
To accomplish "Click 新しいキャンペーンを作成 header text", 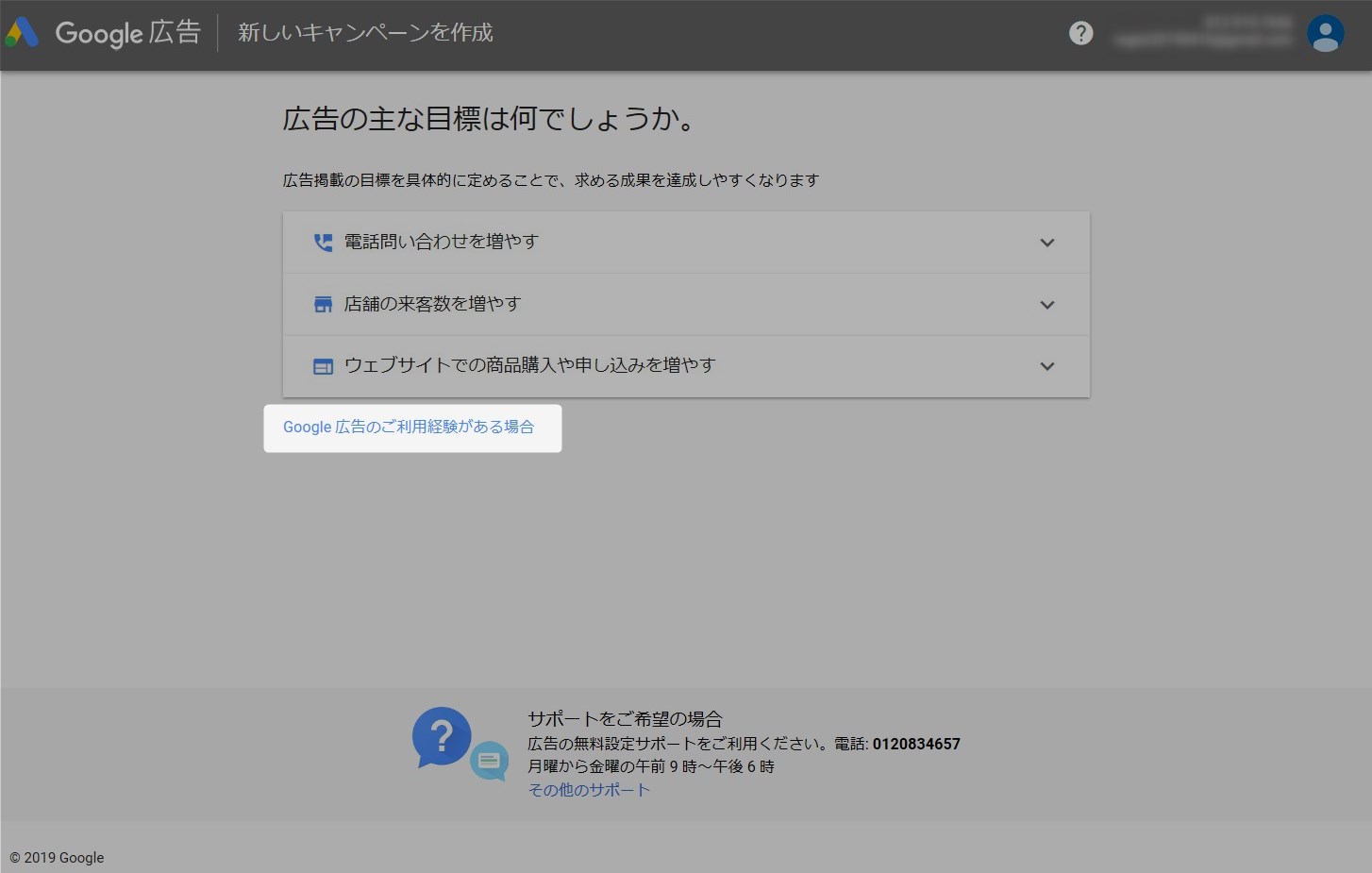I will [365, 33].
